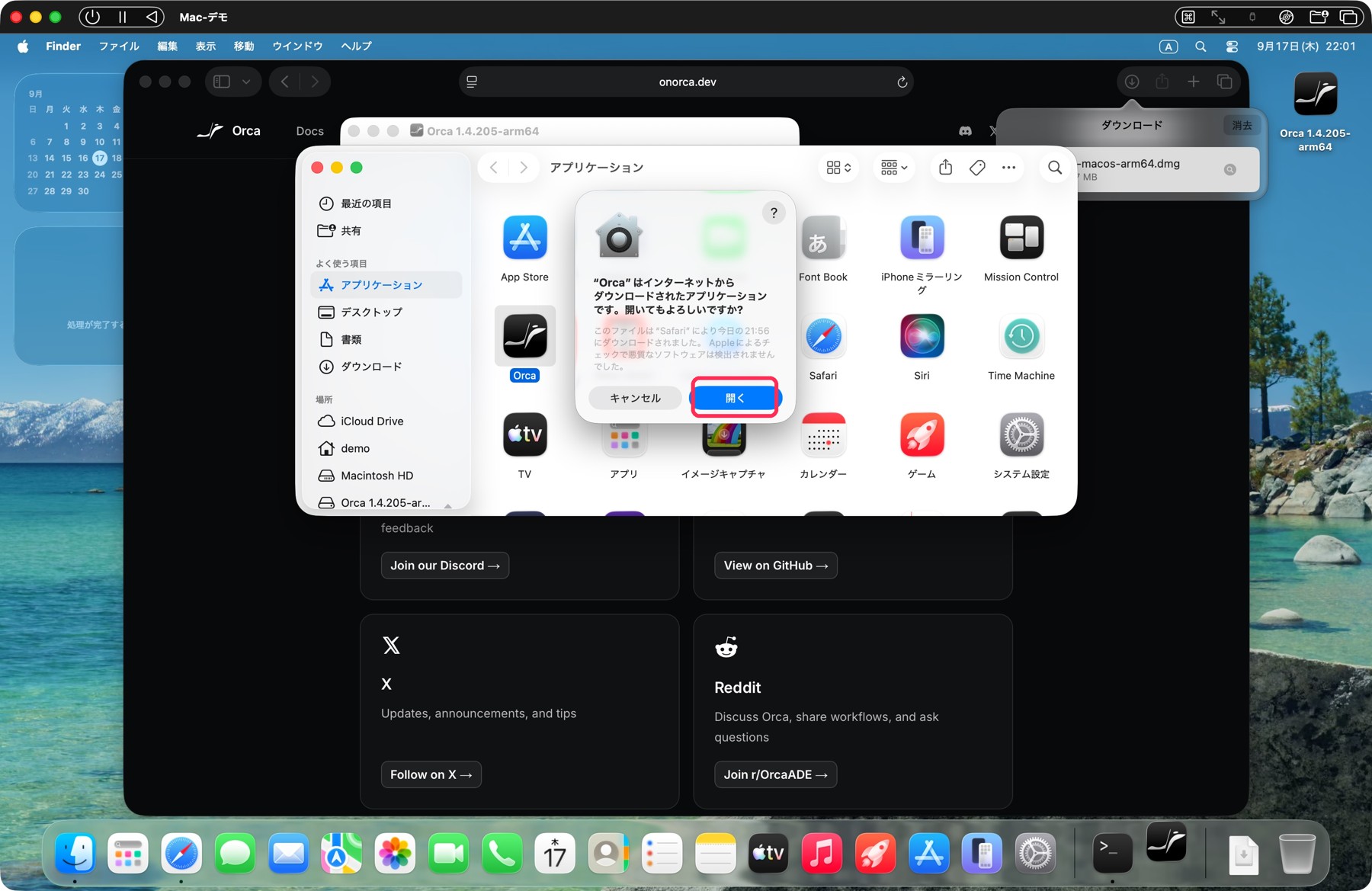
Task: Select iCloud Drive in Finder sidebar
Action: click(x=387, y=421)
